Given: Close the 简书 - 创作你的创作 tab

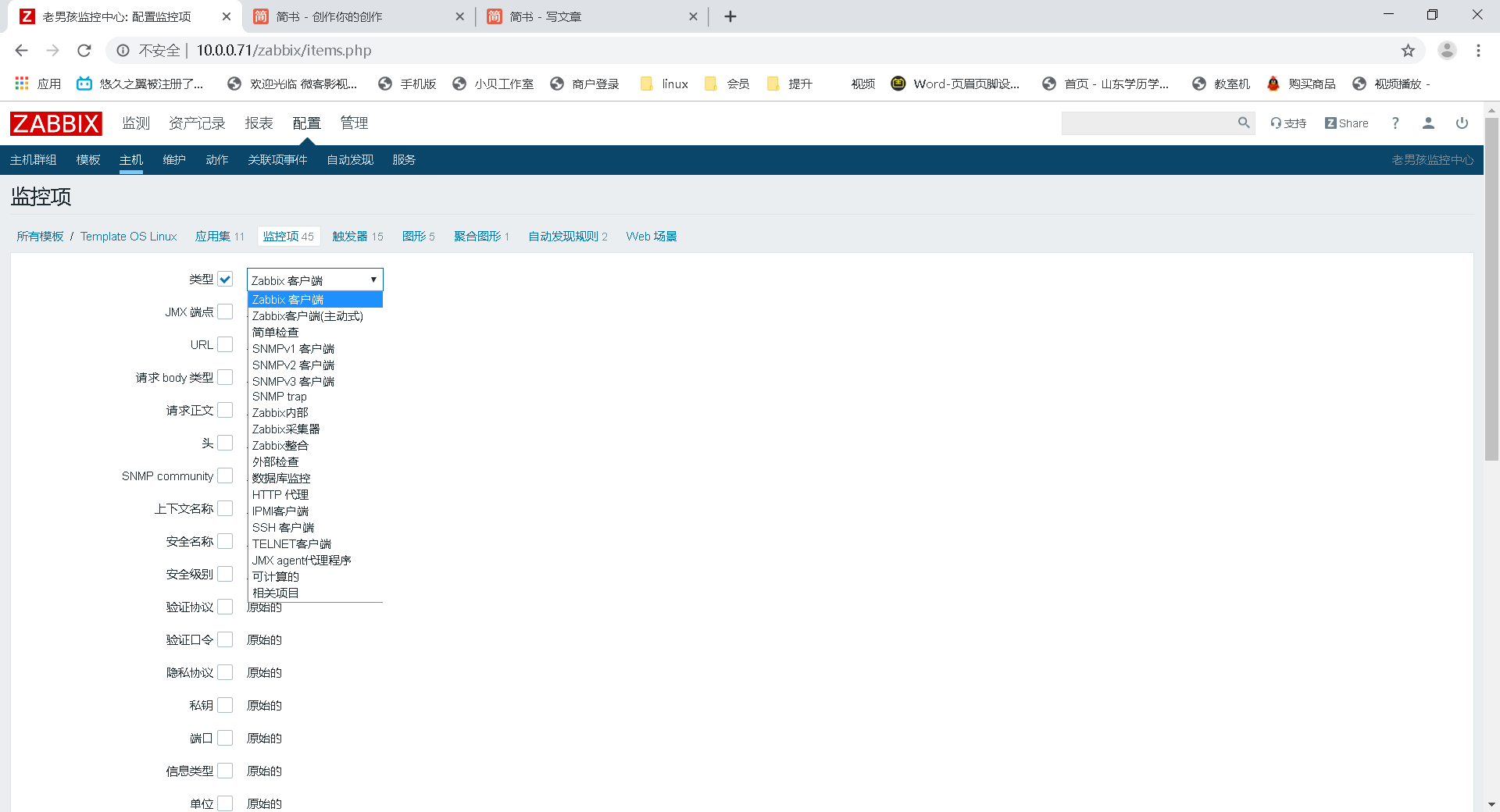Looking at the screenshot, I should 459,16.
